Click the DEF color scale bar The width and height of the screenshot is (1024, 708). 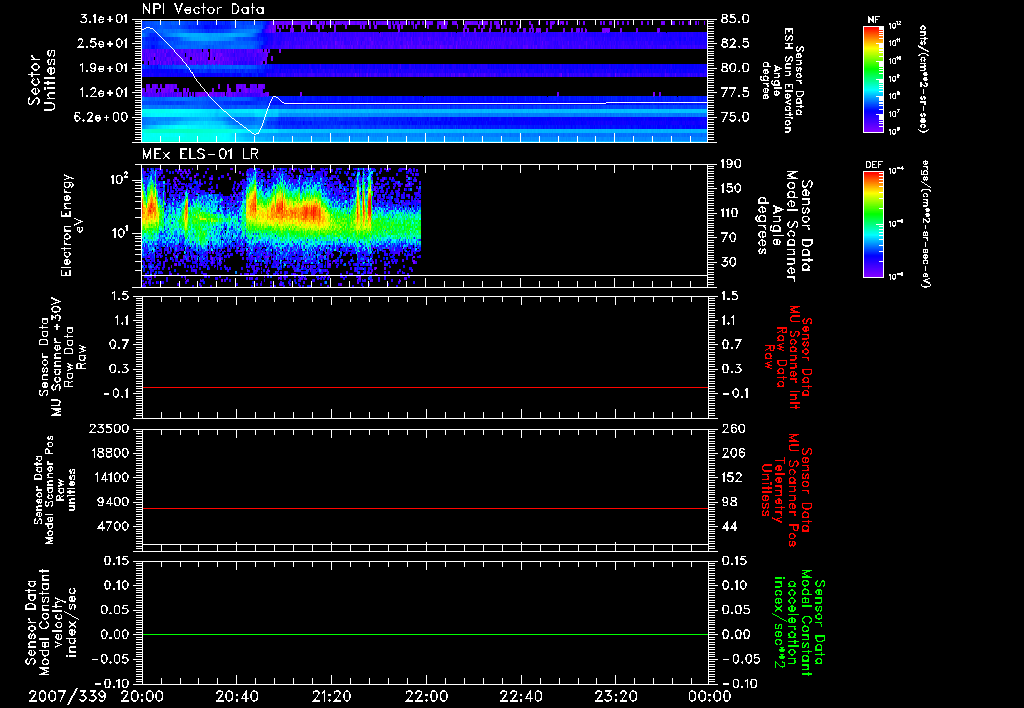(x=873, y=224)
